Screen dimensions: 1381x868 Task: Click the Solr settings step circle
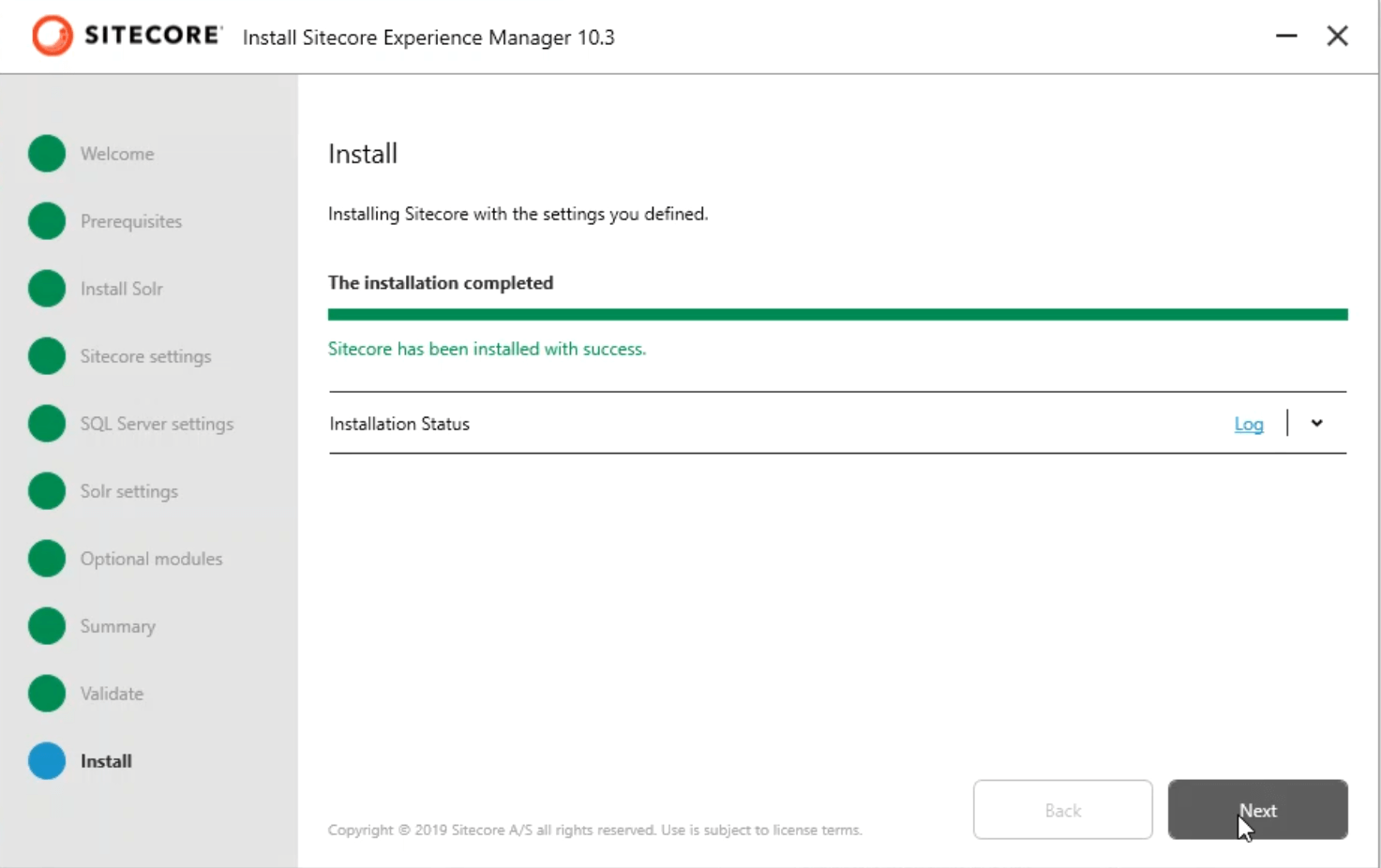[x=47, y=491]
